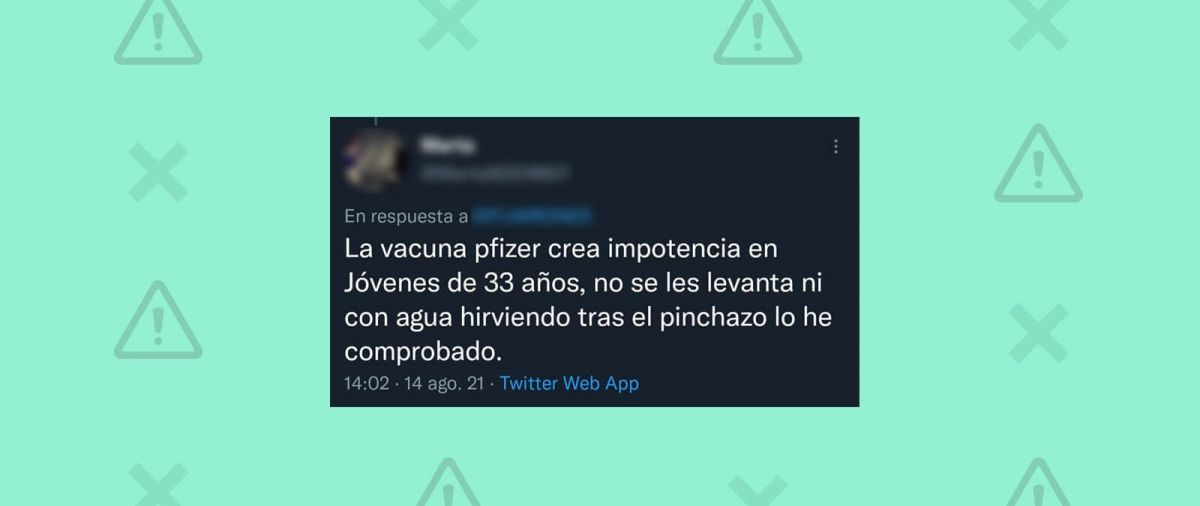Open the tweet's three-dot more options menu
Image resolution: width=1200 pixels, height=506 pixels.
point(836,146)
